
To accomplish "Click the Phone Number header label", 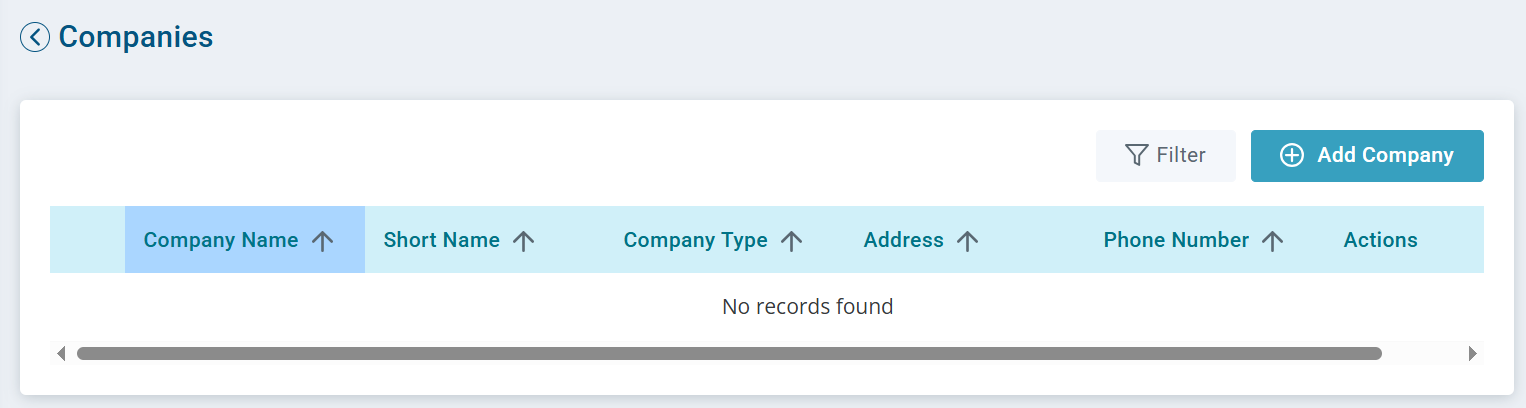I will pos(1176,240).
